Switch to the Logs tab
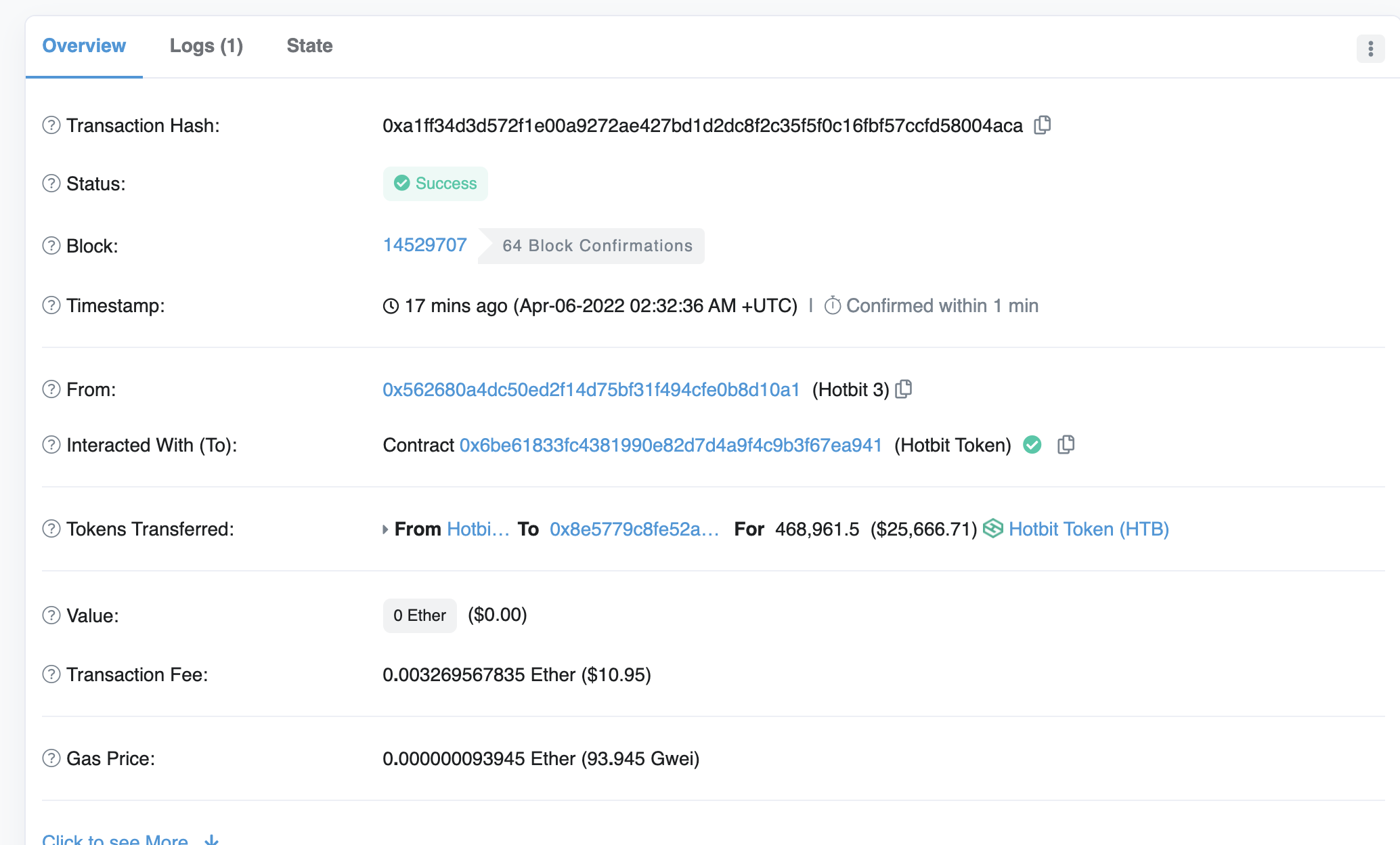Screen dimensions: 1400x845 tap(206, 45)
